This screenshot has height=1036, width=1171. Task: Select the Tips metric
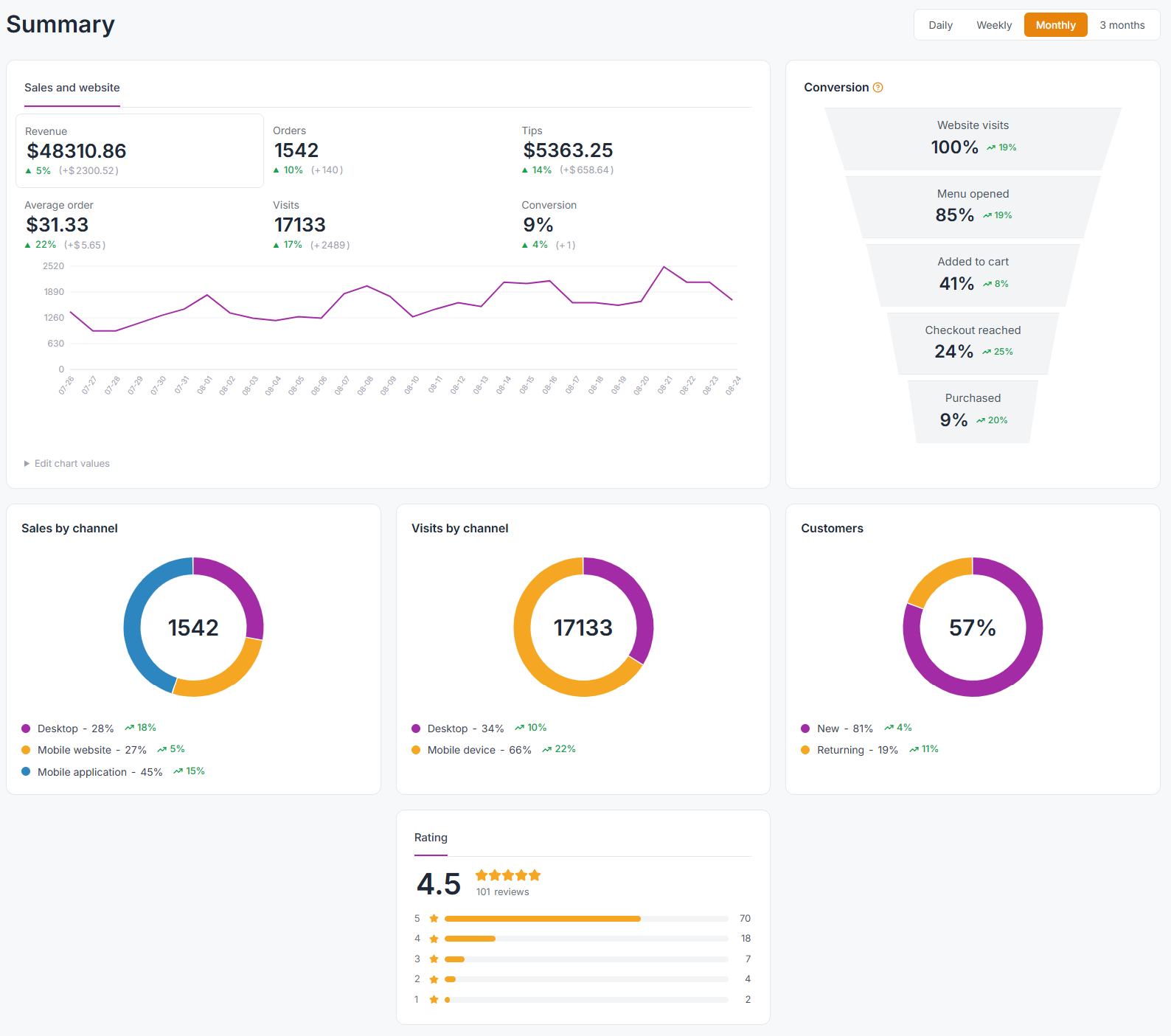coord(636,150)
